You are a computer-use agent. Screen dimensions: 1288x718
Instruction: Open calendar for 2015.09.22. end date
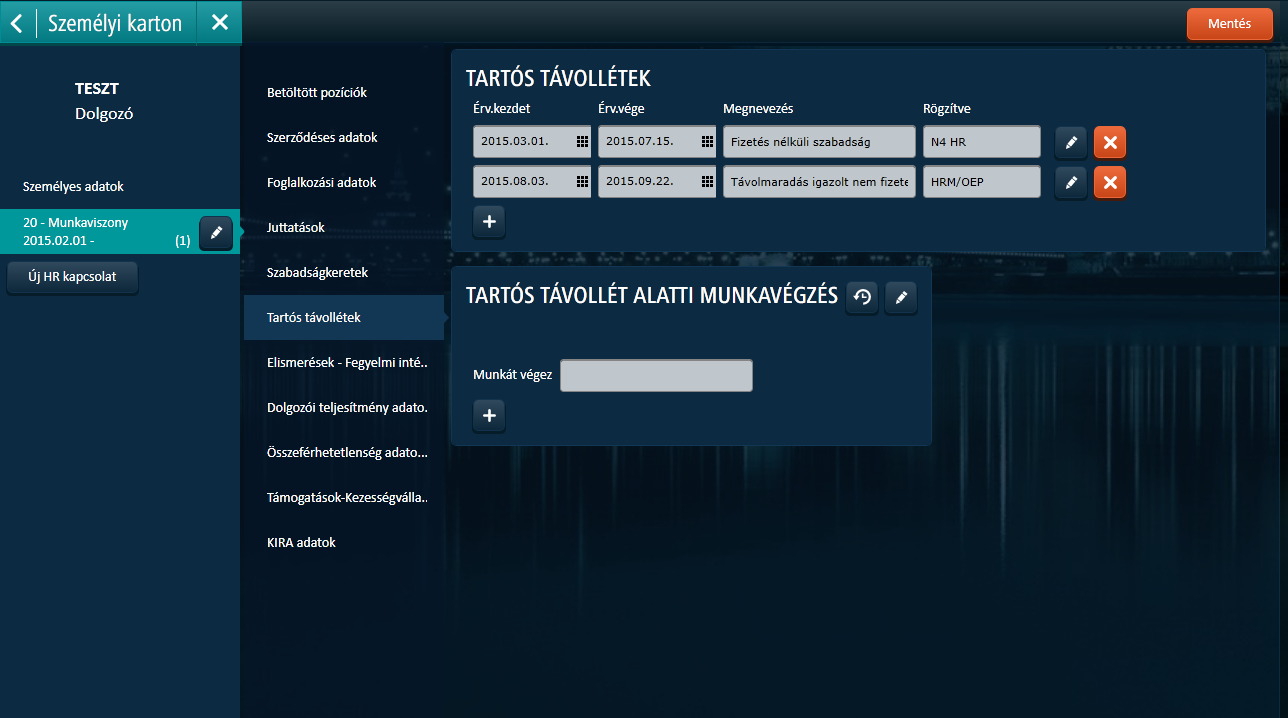[707, 182]
